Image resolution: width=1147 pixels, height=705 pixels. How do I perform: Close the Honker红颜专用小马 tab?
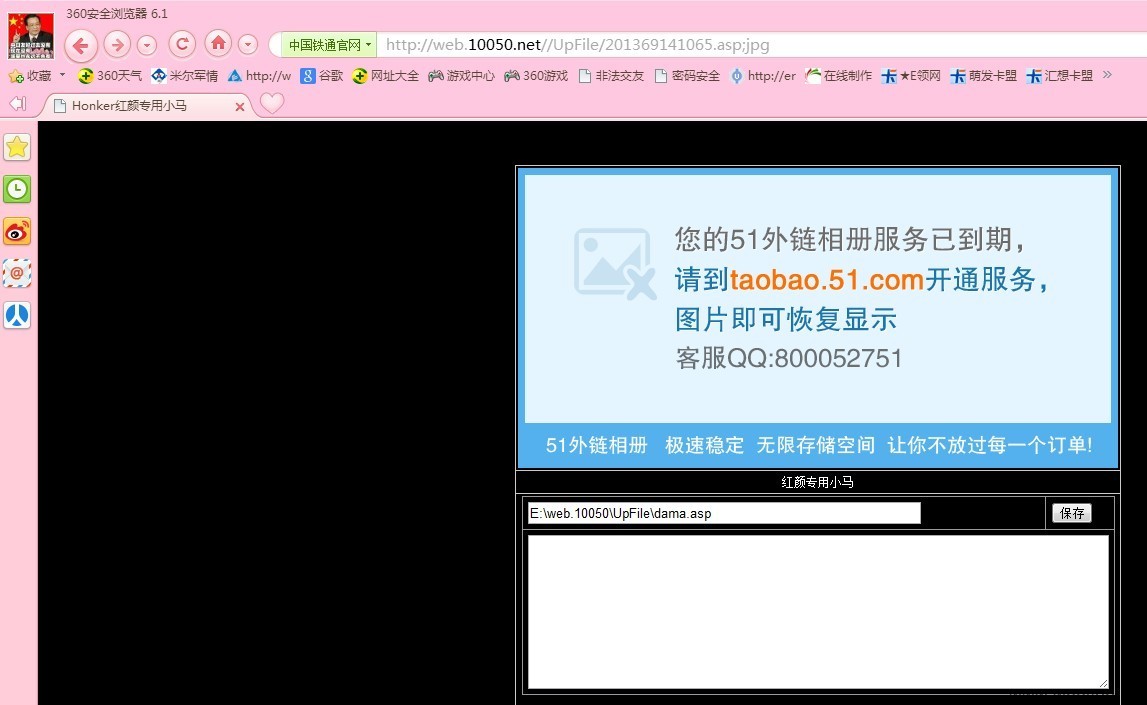tap(239, 107)
